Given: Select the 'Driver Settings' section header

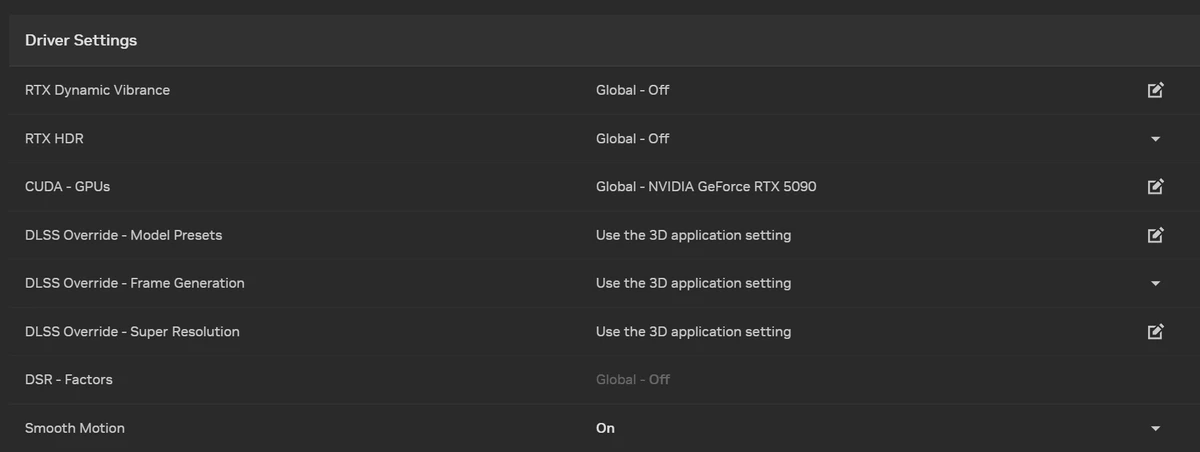Looking at the screenshot, I should 81,41.
